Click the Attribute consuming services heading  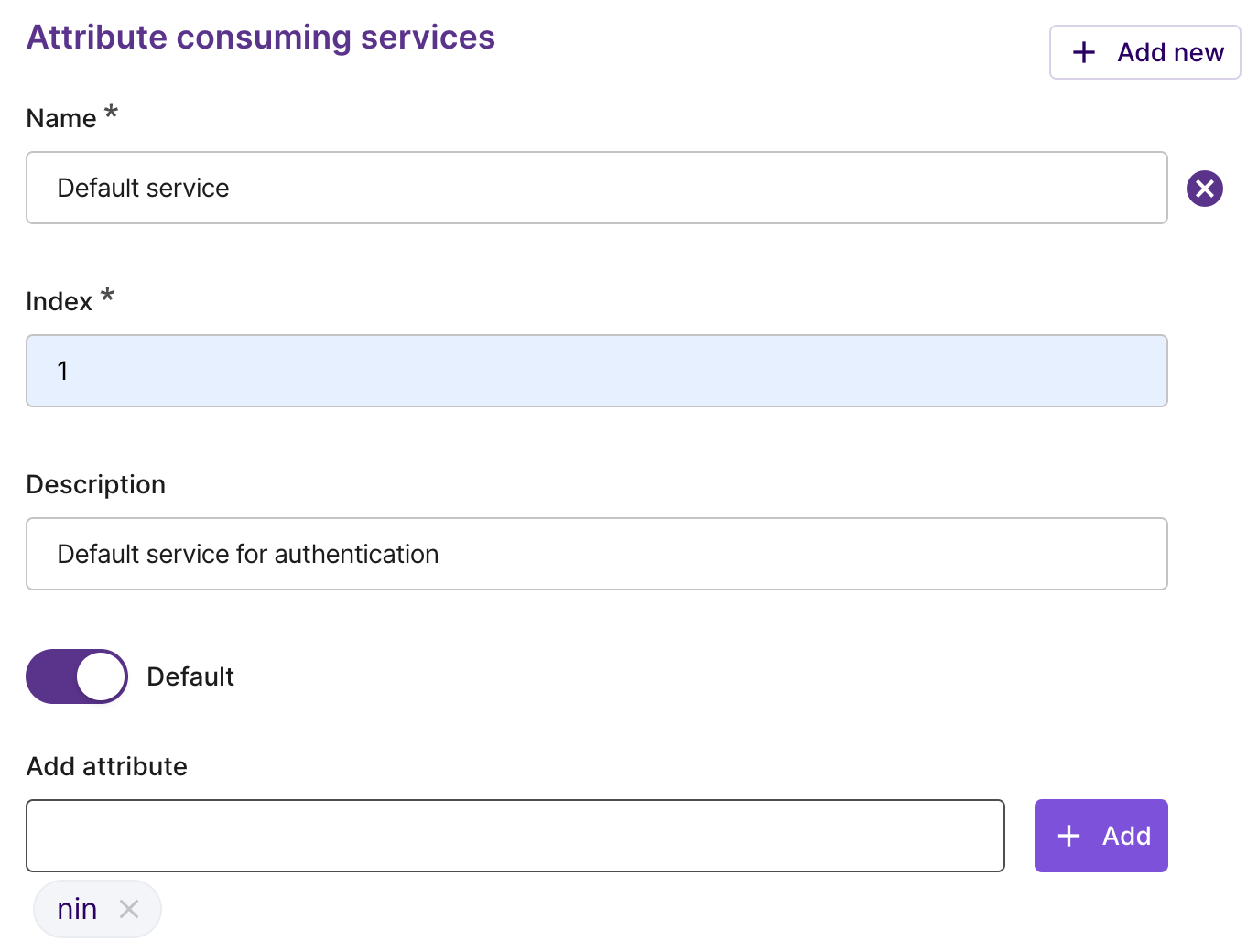pos(260,38)
